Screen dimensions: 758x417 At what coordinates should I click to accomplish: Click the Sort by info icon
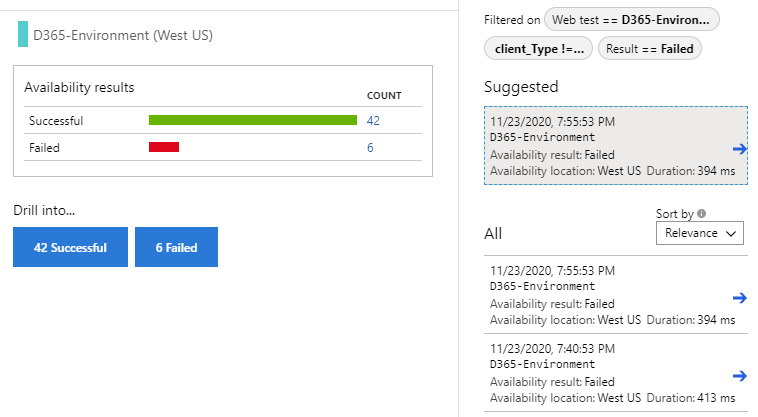701,213
